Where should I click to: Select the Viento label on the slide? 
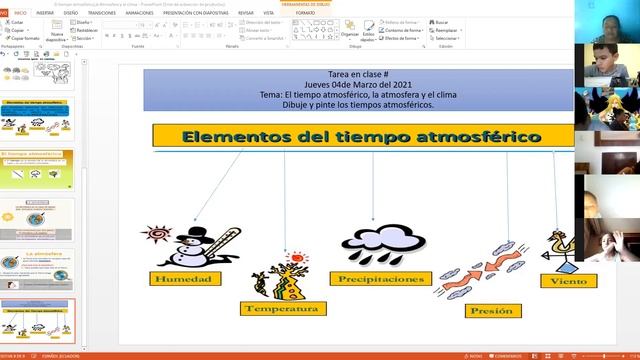(569, 281)
